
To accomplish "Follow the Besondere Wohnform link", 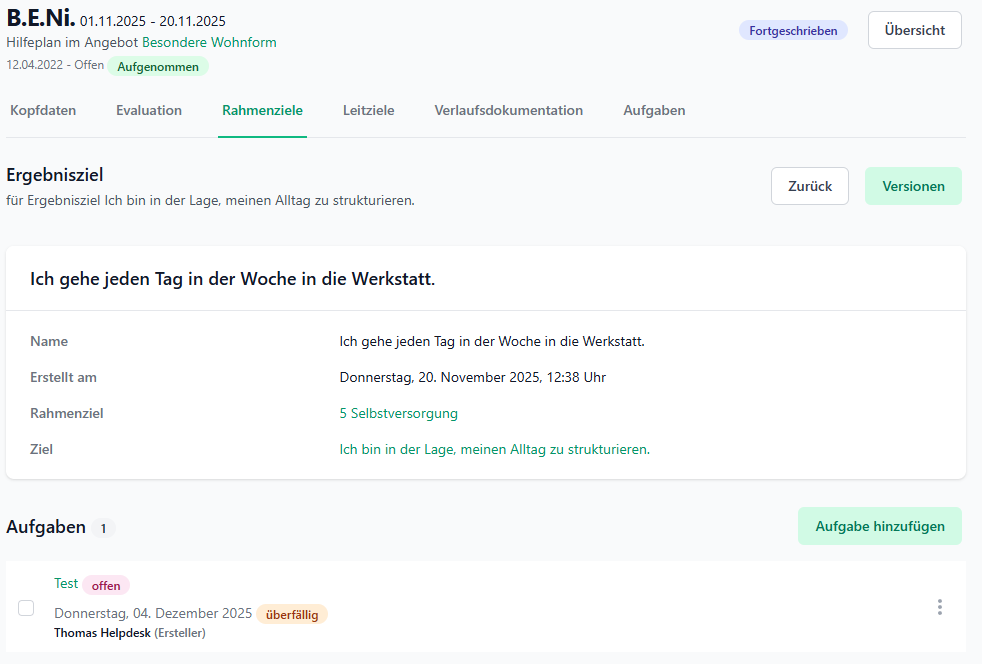I will [x=209, y=43].
